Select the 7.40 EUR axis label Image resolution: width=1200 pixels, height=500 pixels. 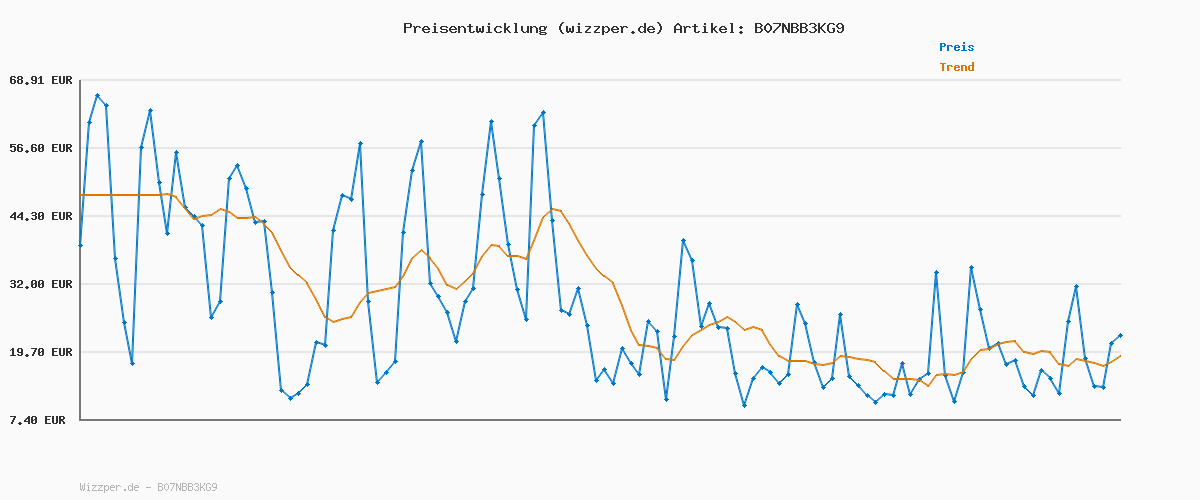40,420
